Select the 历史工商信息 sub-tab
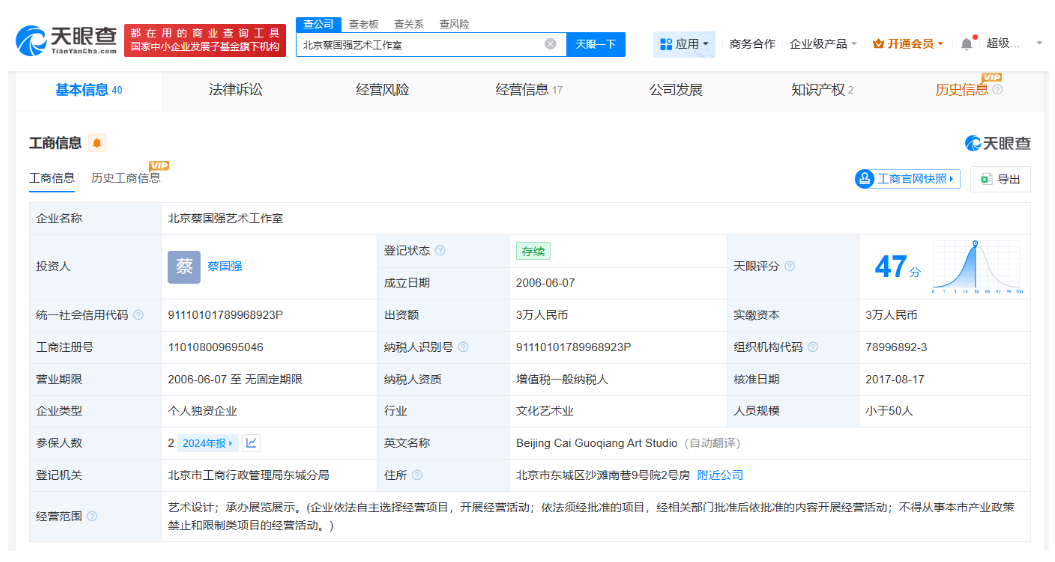1055x562 pixels. 126,178
